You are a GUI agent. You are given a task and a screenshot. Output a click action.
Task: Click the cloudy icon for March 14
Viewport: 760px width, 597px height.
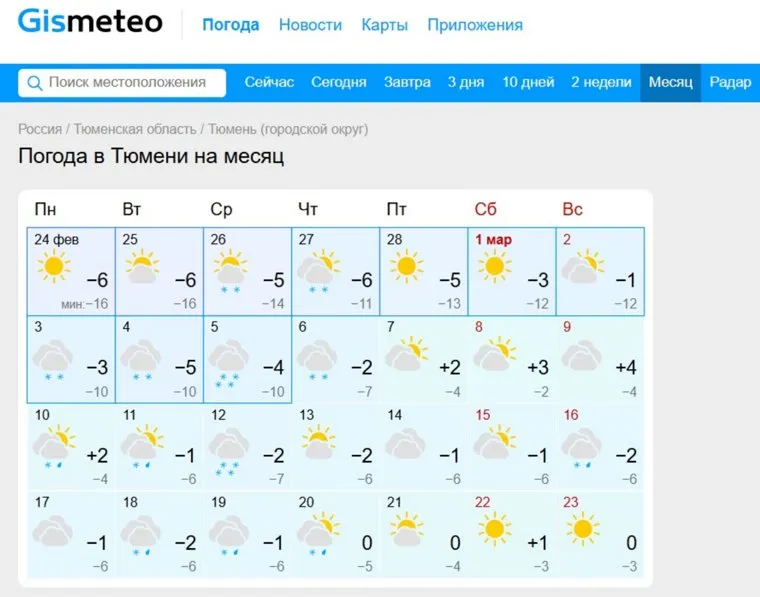coord(406,442)
